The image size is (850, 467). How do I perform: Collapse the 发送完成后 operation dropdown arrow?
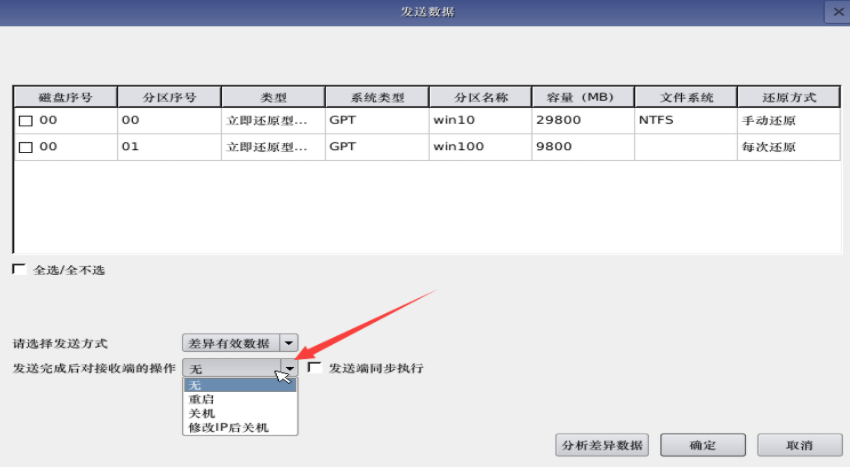[x=289, y=368]
